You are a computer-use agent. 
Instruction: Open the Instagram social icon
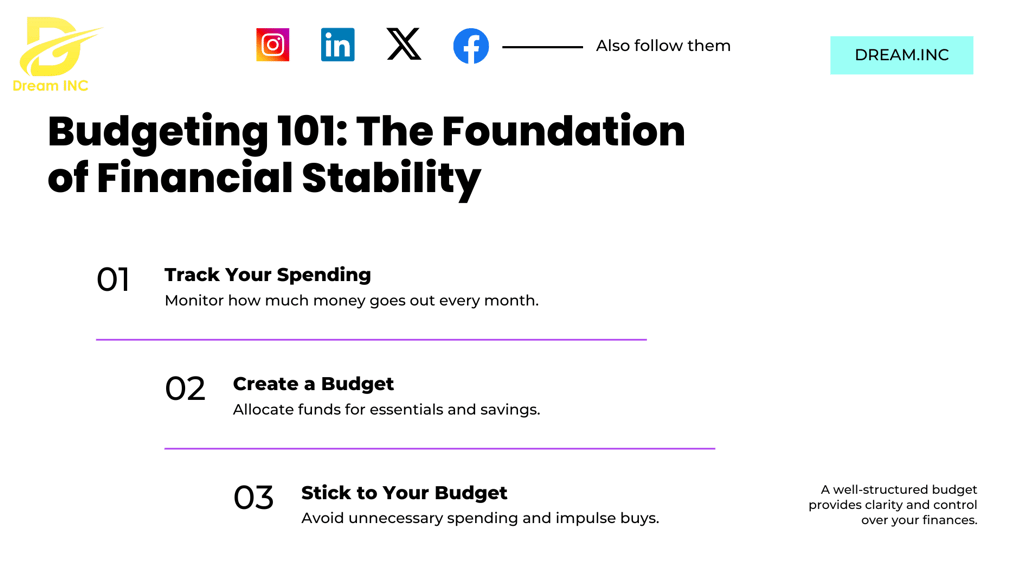pos(272,44)
